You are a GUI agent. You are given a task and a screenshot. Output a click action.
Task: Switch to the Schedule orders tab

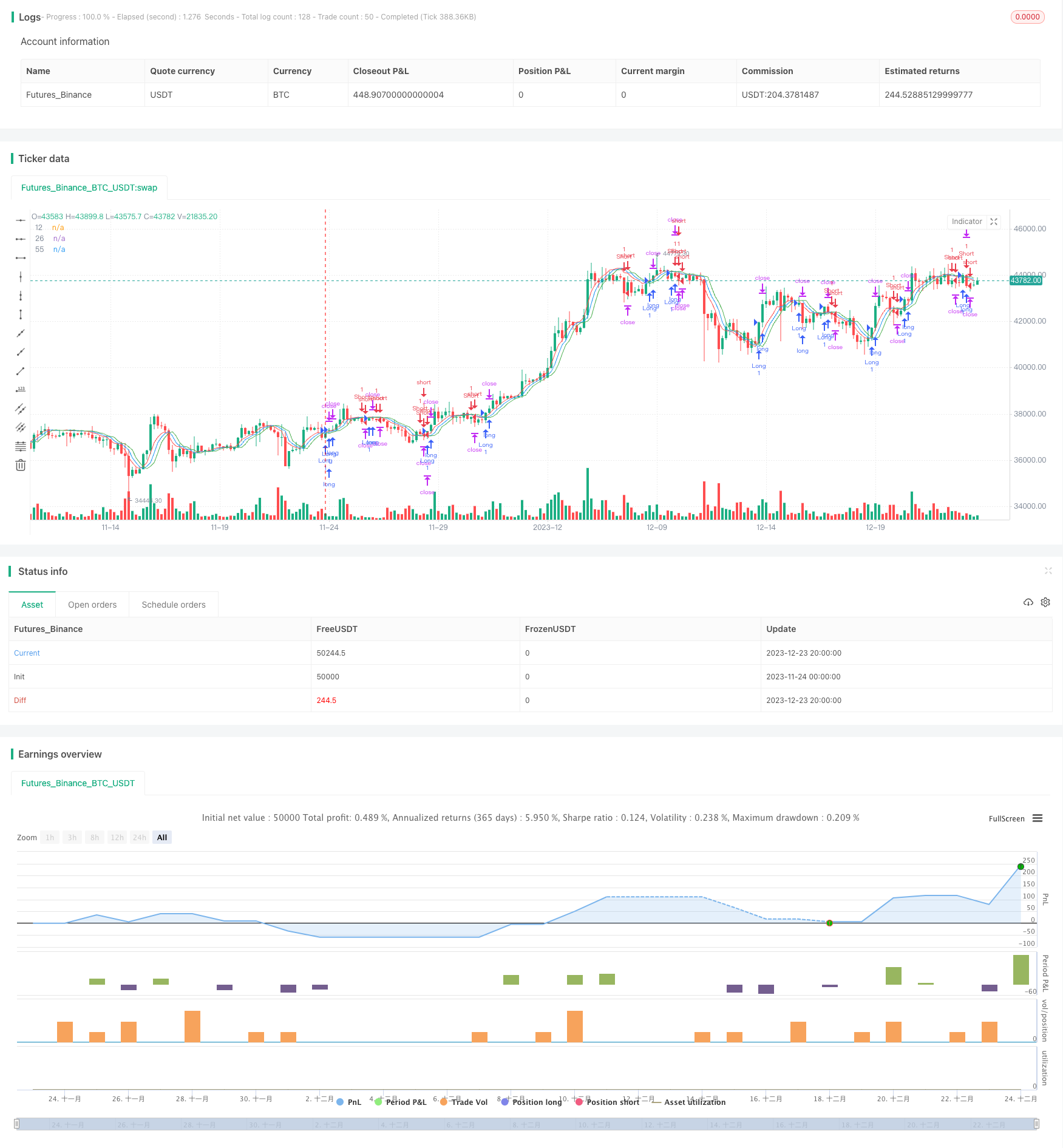coord(174,605)
